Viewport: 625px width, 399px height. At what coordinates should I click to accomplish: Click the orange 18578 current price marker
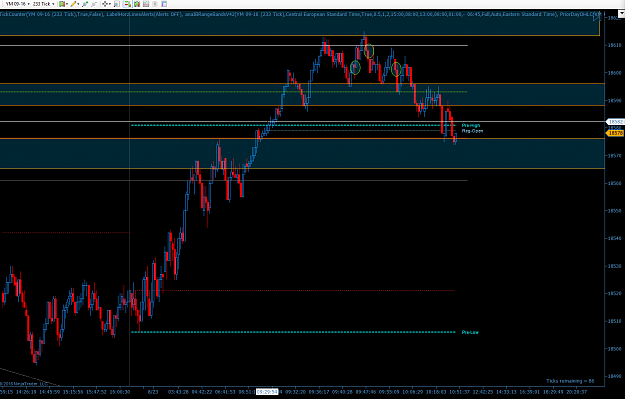click(615, 133)
